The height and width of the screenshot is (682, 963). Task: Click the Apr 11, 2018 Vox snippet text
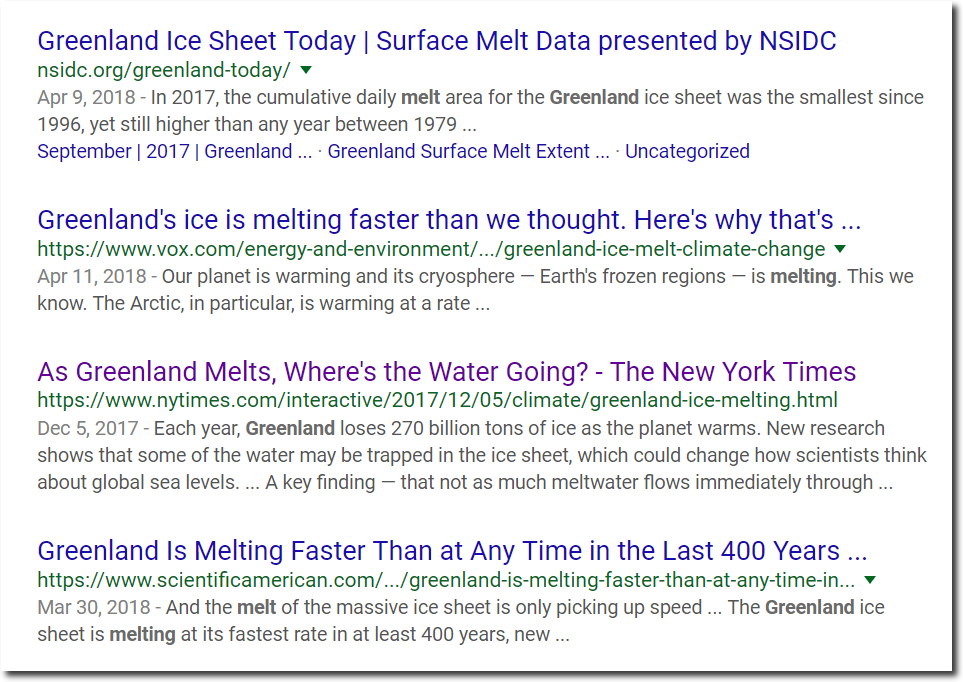[475, 289]
